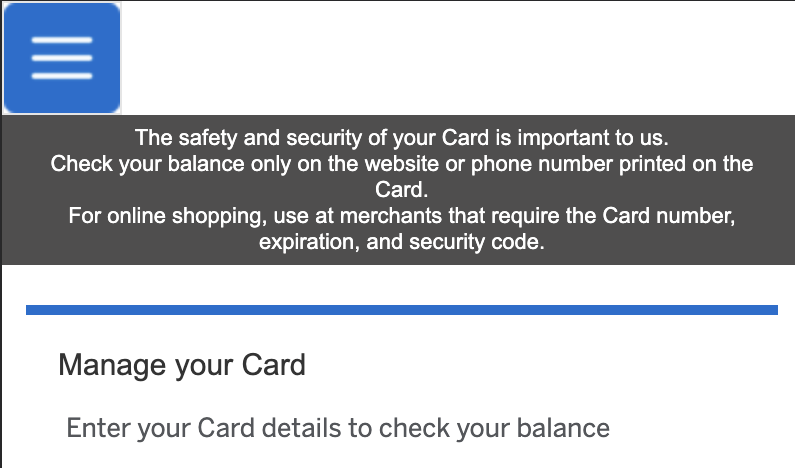Click the top bar of the hamburger icon
This screenshot has height=468, width=795.
tap(62, 41)
